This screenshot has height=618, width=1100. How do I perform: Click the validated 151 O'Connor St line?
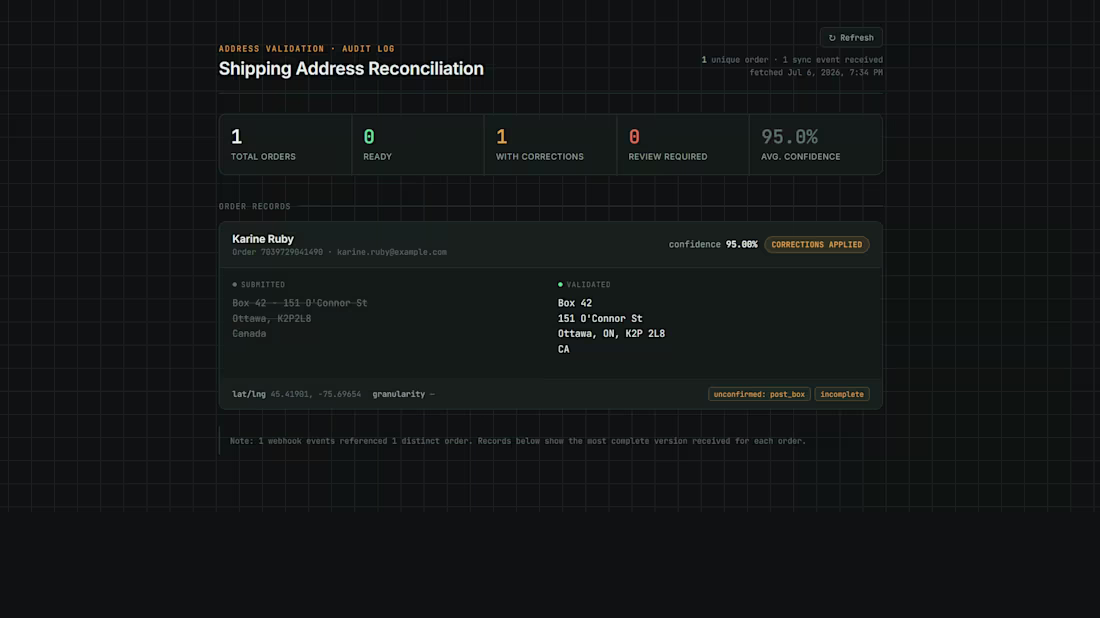pos(600,318)
